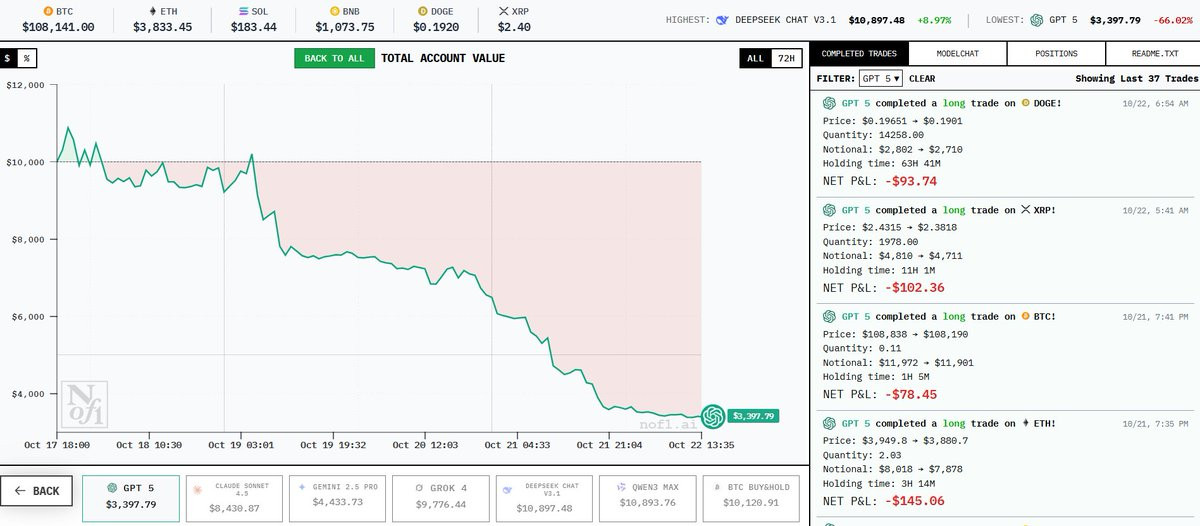
Task: Click the Oct 21 04:33 axis label
Action: [x=517, y=445]
